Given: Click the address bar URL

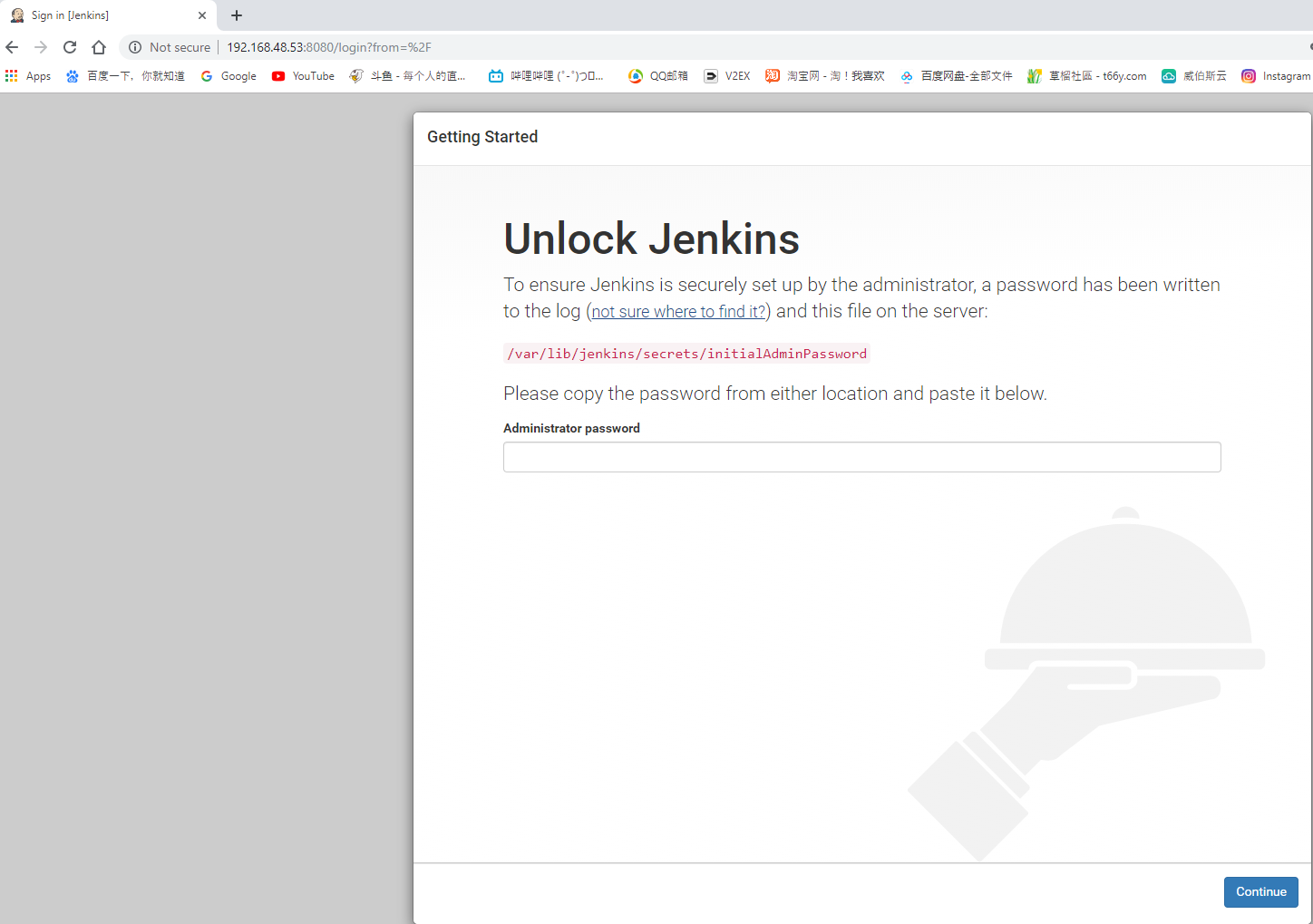Looking at the screenshot, I should 328,47.
